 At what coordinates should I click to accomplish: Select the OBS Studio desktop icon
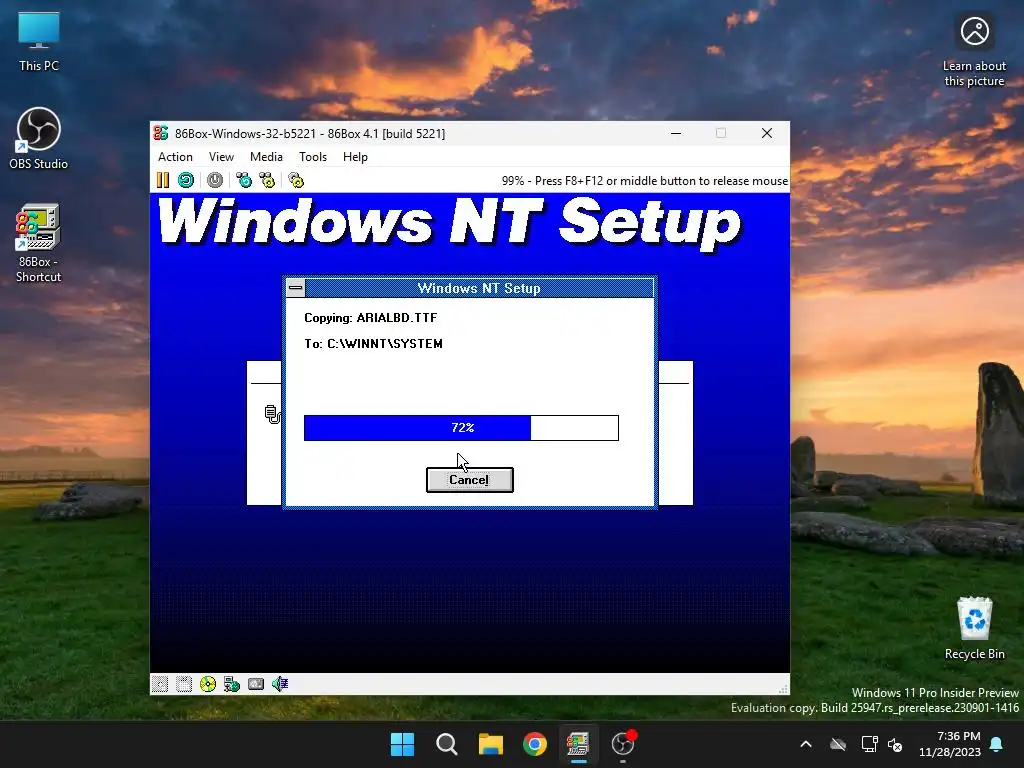coord(39,138)
